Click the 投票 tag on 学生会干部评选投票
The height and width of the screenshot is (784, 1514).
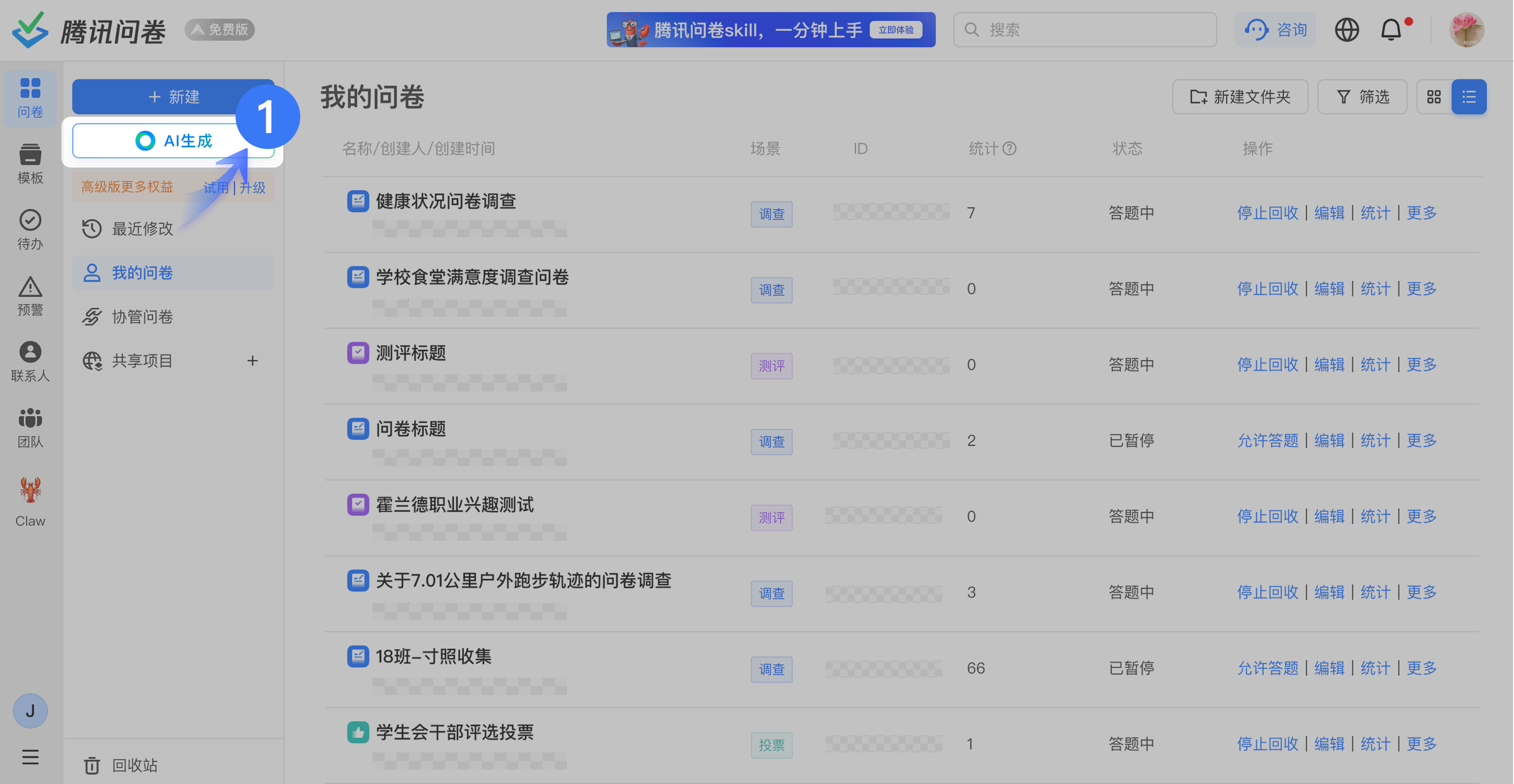click(x=771, y=745)
